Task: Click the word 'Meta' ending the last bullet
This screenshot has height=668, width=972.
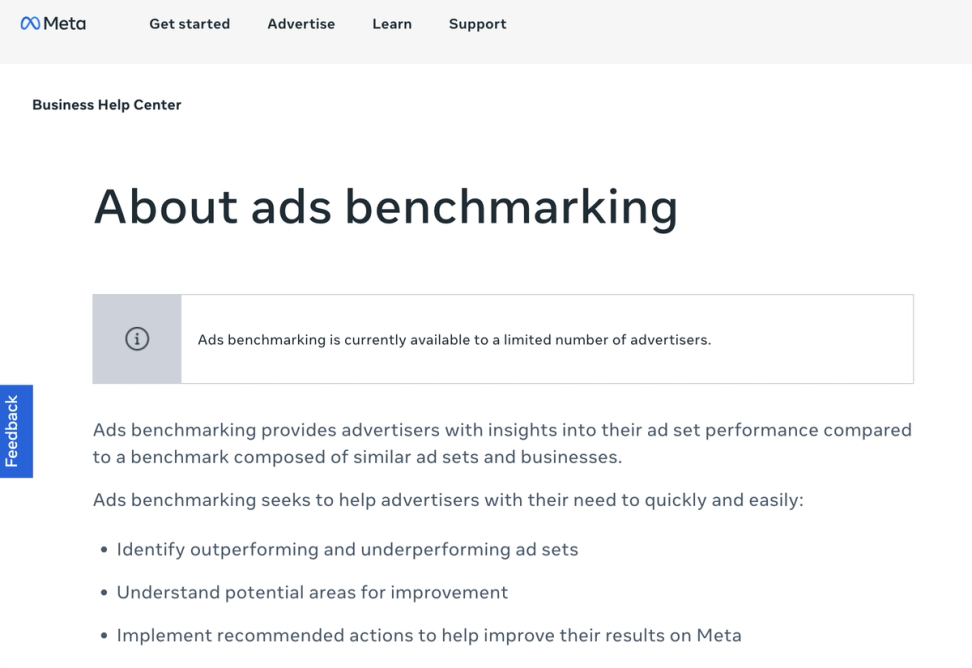Action: coord(720,635)
